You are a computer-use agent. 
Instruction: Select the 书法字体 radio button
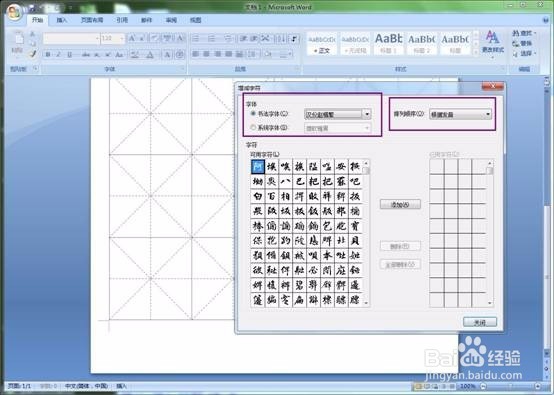[x=253, y=114]
